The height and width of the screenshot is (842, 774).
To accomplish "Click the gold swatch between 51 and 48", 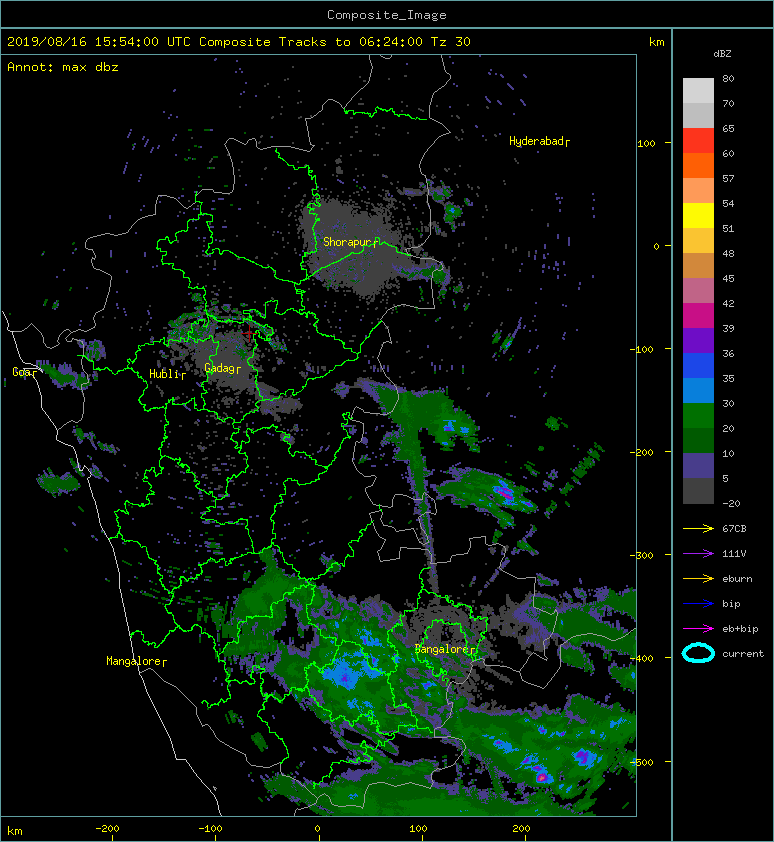I will (698, 240).
